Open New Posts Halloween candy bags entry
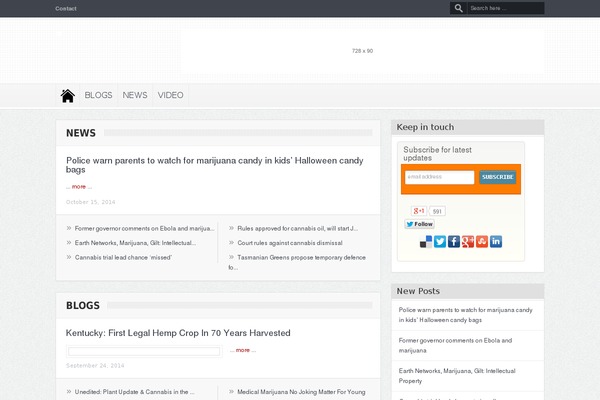 465,315
